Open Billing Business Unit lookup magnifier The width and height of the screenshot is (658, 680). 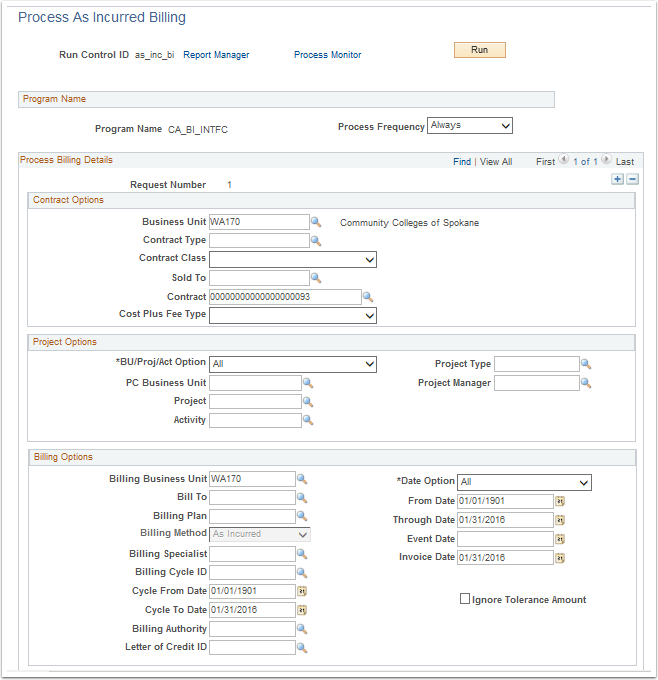click(x=302, y=479)
